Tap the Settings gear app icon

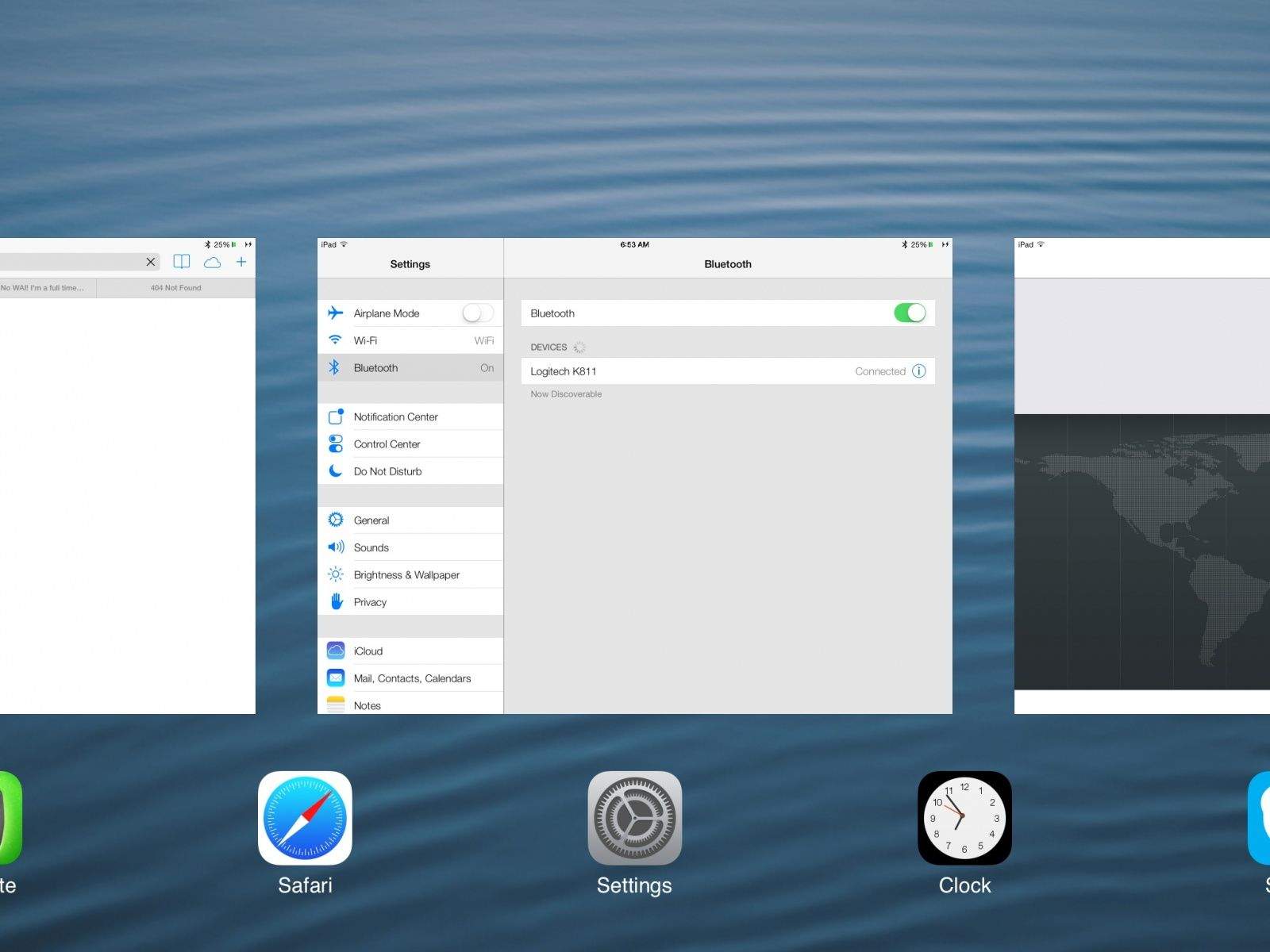click(634, 818)
